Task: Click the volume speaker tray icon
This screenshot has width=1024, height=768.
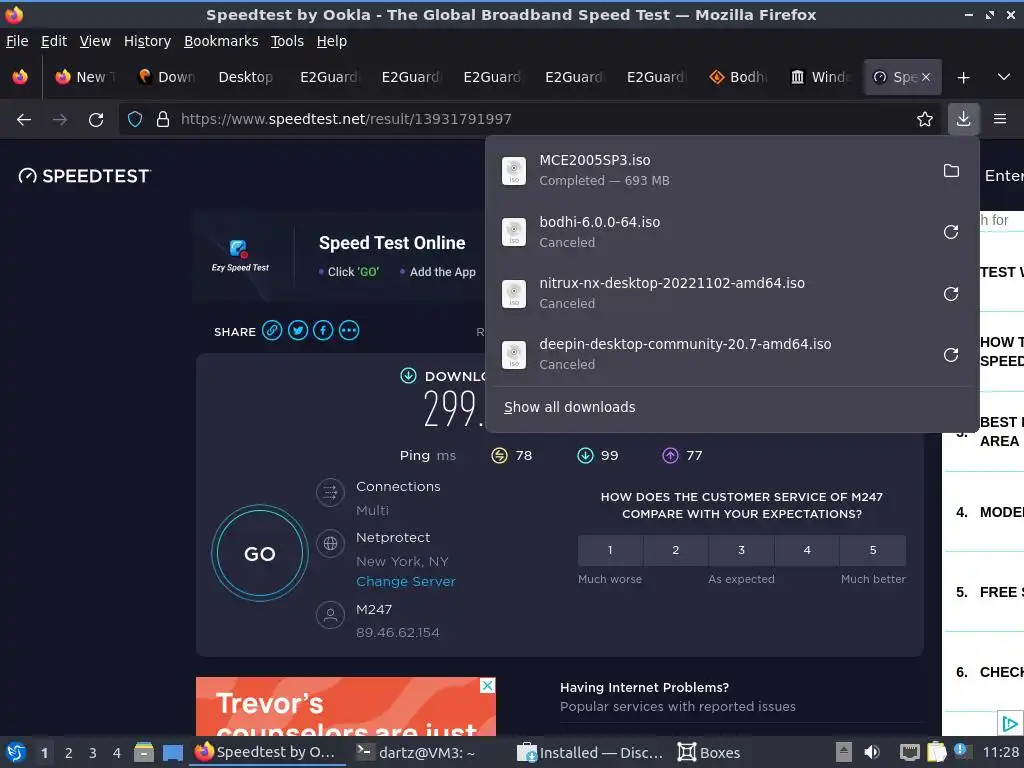Action: pos(872,752)
